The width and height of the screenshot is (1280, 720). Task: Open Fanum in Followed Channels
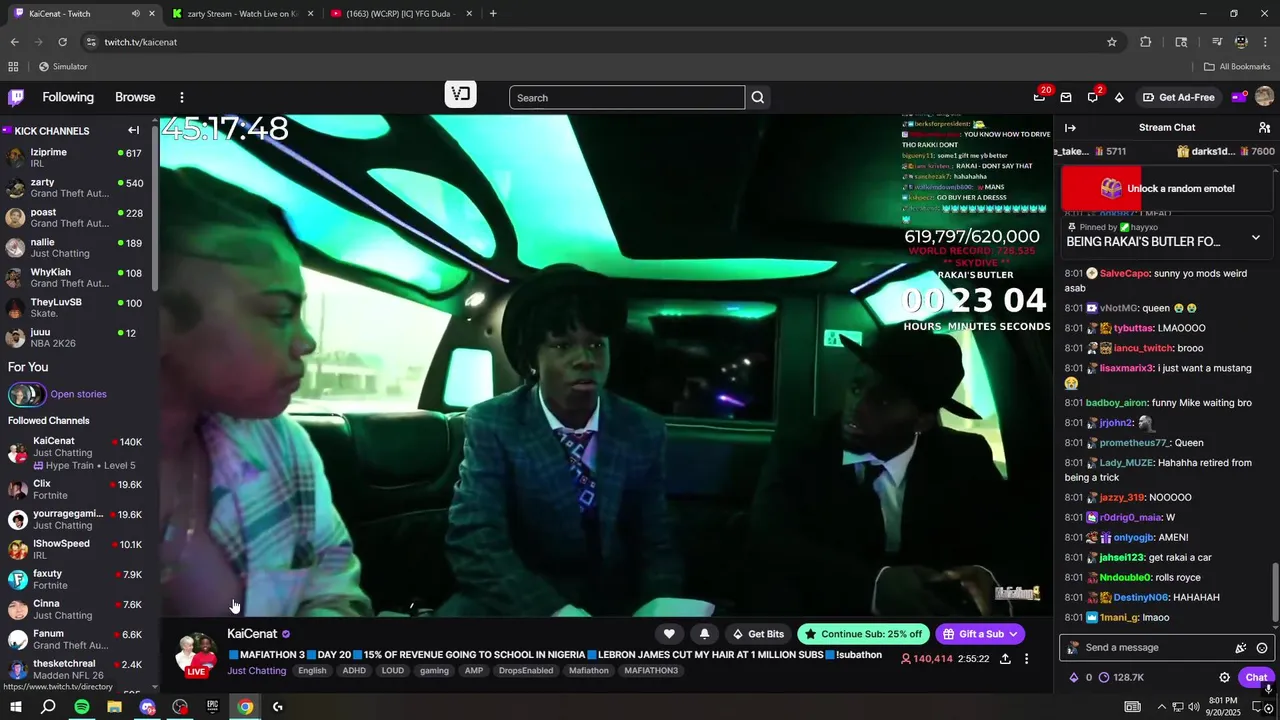click(75, 639)
